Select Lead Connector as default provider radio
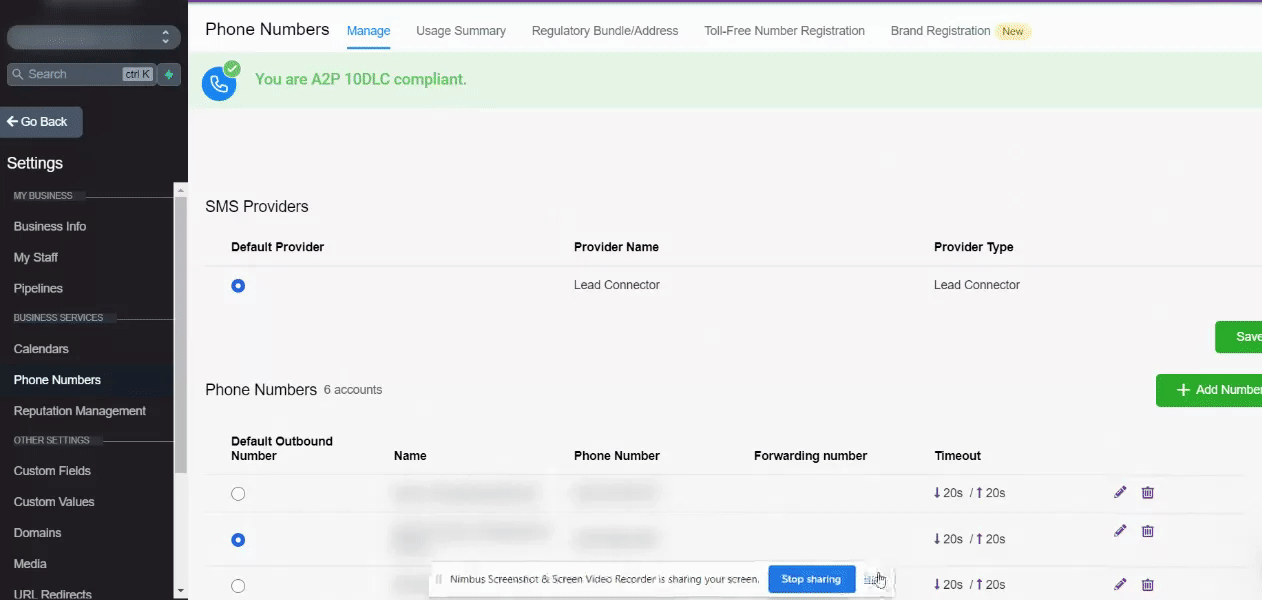1262x600 pixels. tap(238, 286)
